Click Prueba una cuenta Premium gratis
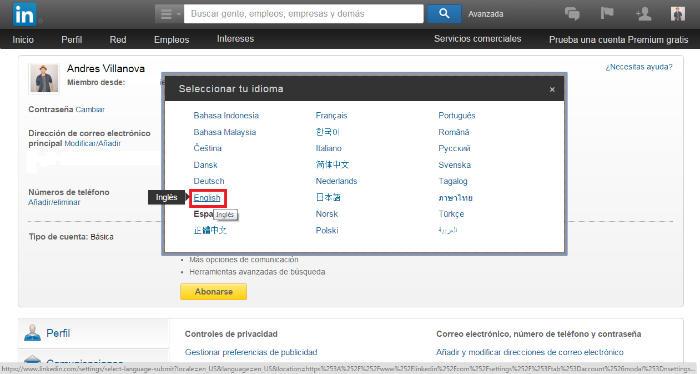Viewport: 700px width, 374px height. click(619, 40)
